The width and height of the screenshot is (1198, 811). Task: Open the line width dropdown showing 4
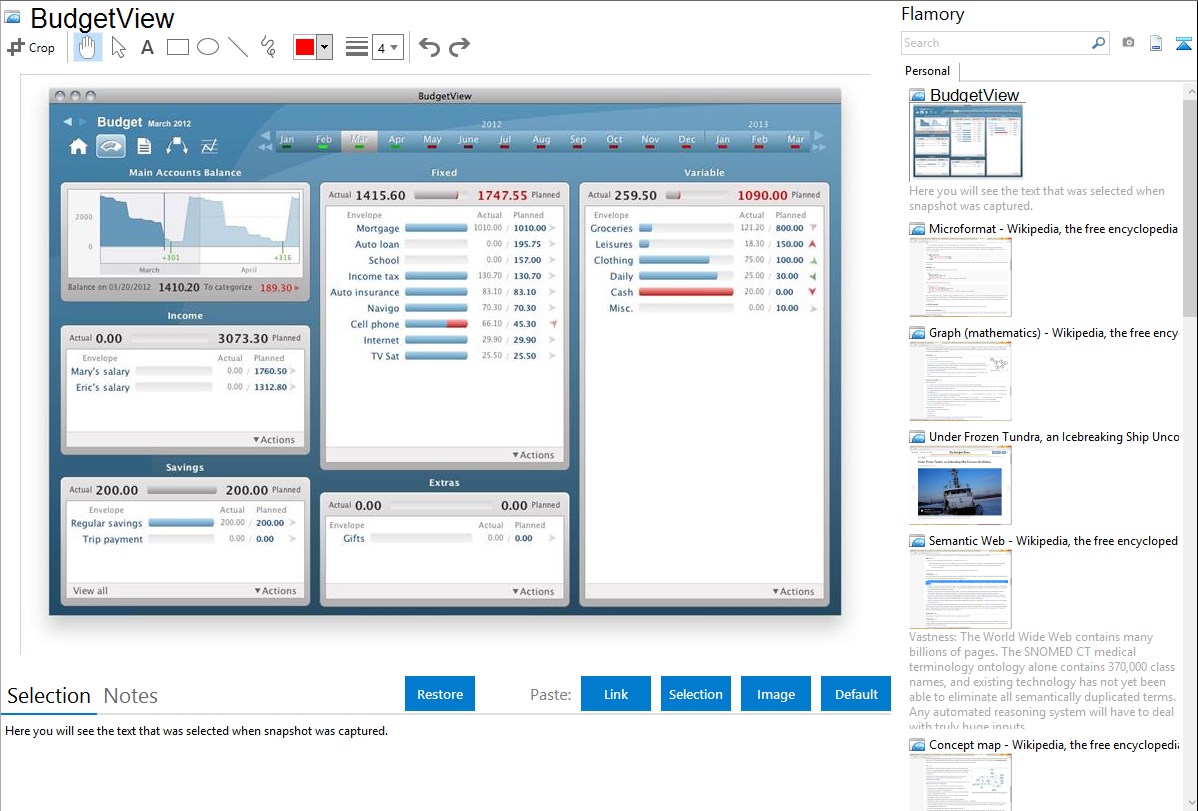[388, 47]
